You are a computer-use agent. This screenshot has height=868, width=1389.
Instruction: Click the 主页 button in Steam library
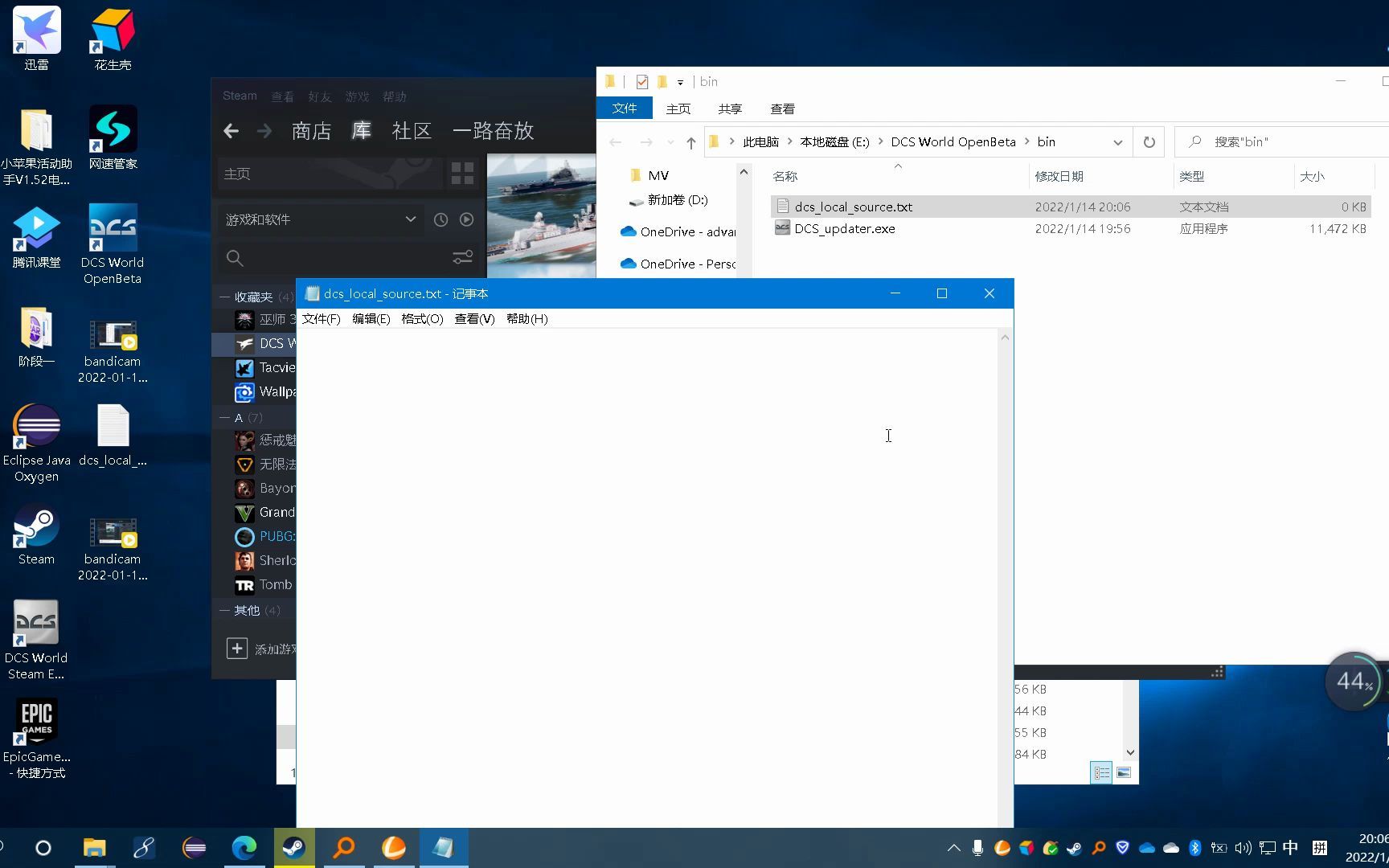click(x=330, y=174)
